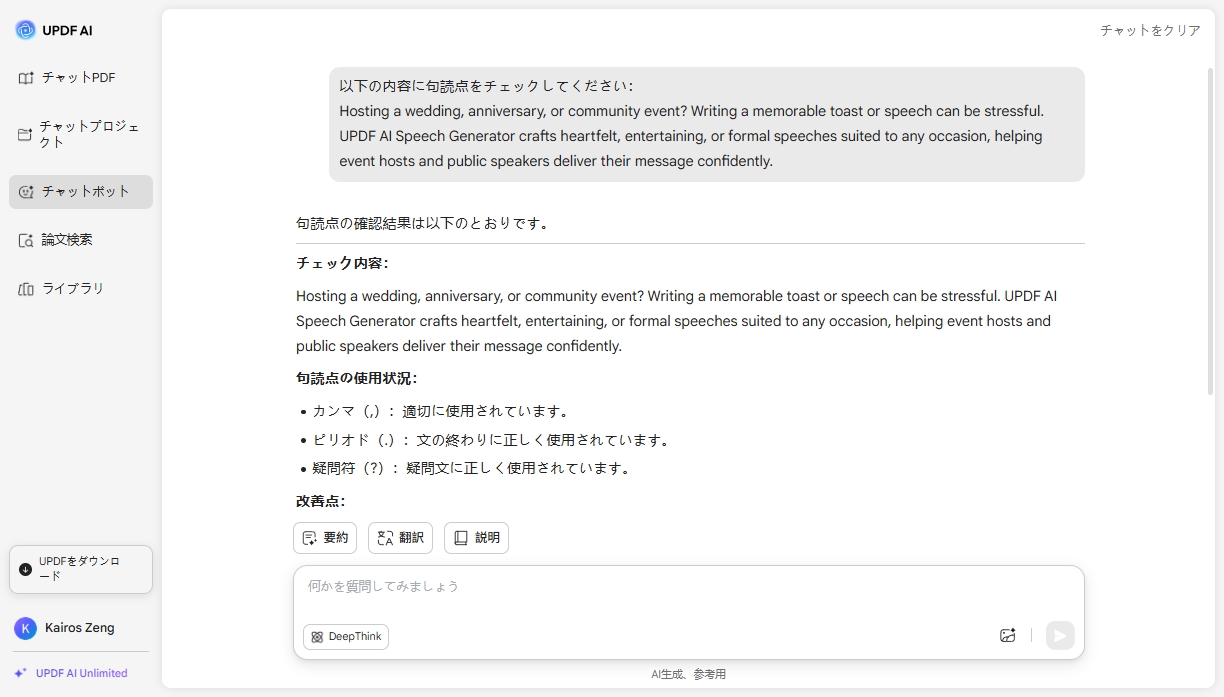Click the DeepThink atom icon

317,637
